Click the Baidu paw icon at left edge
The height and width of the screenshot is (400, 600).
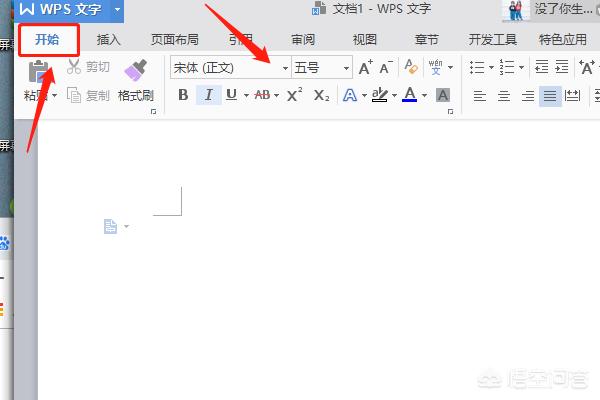click(4, 244)
